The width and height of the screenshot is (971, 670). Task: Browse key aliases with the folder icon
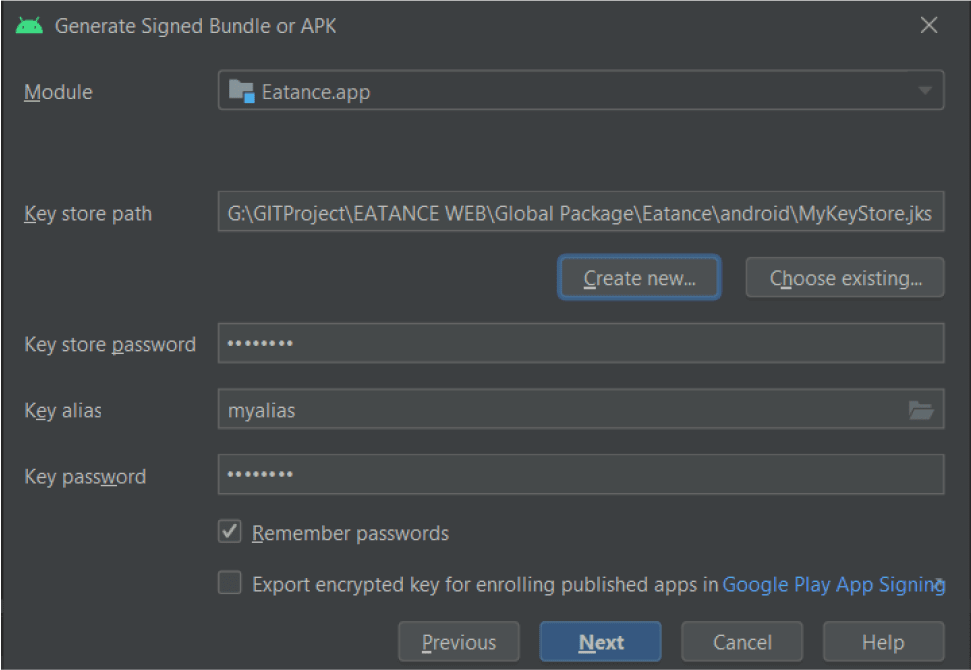pos(920,410)
